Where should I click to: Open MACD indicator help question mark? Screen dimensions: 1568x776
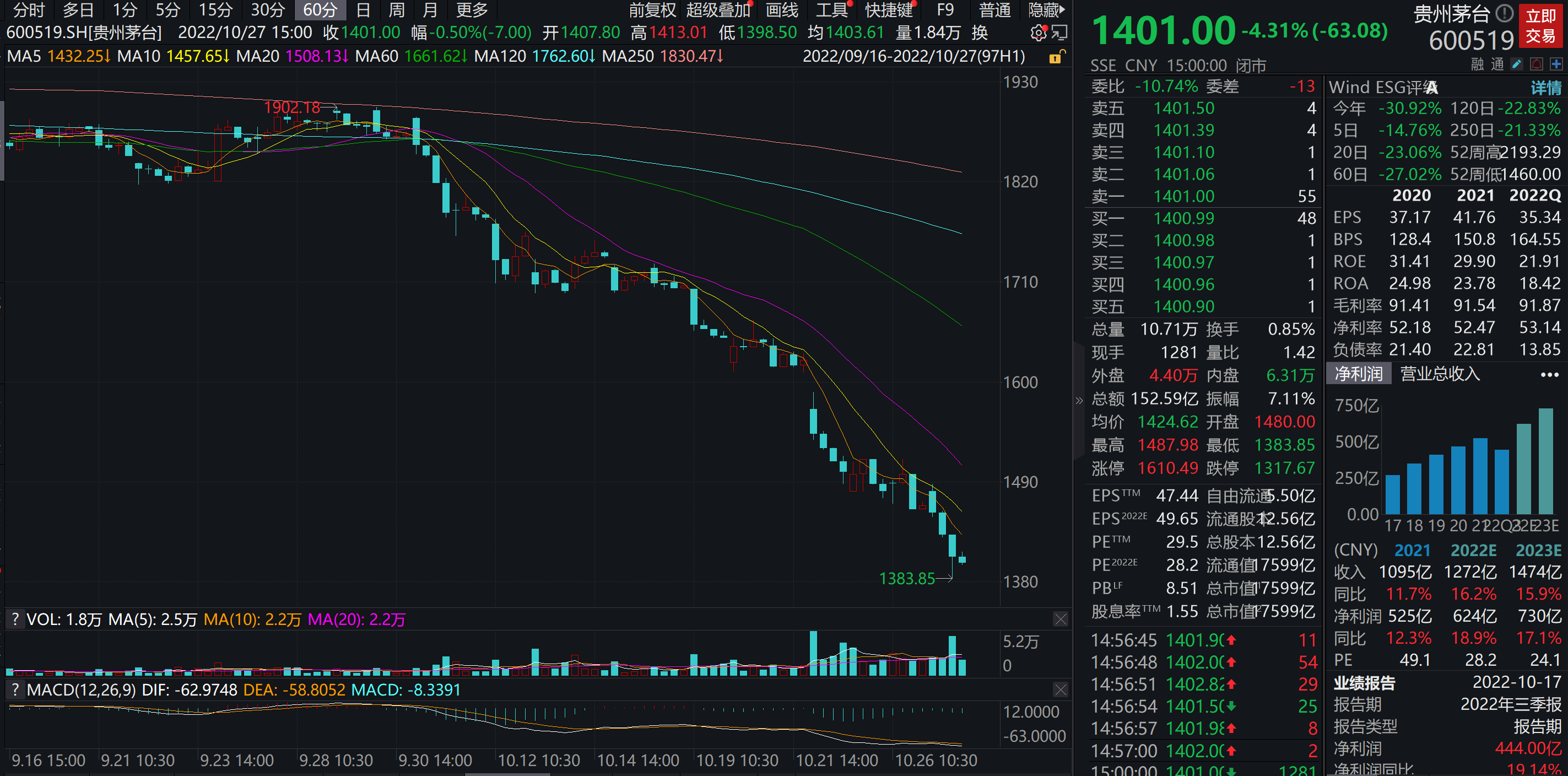15,690
